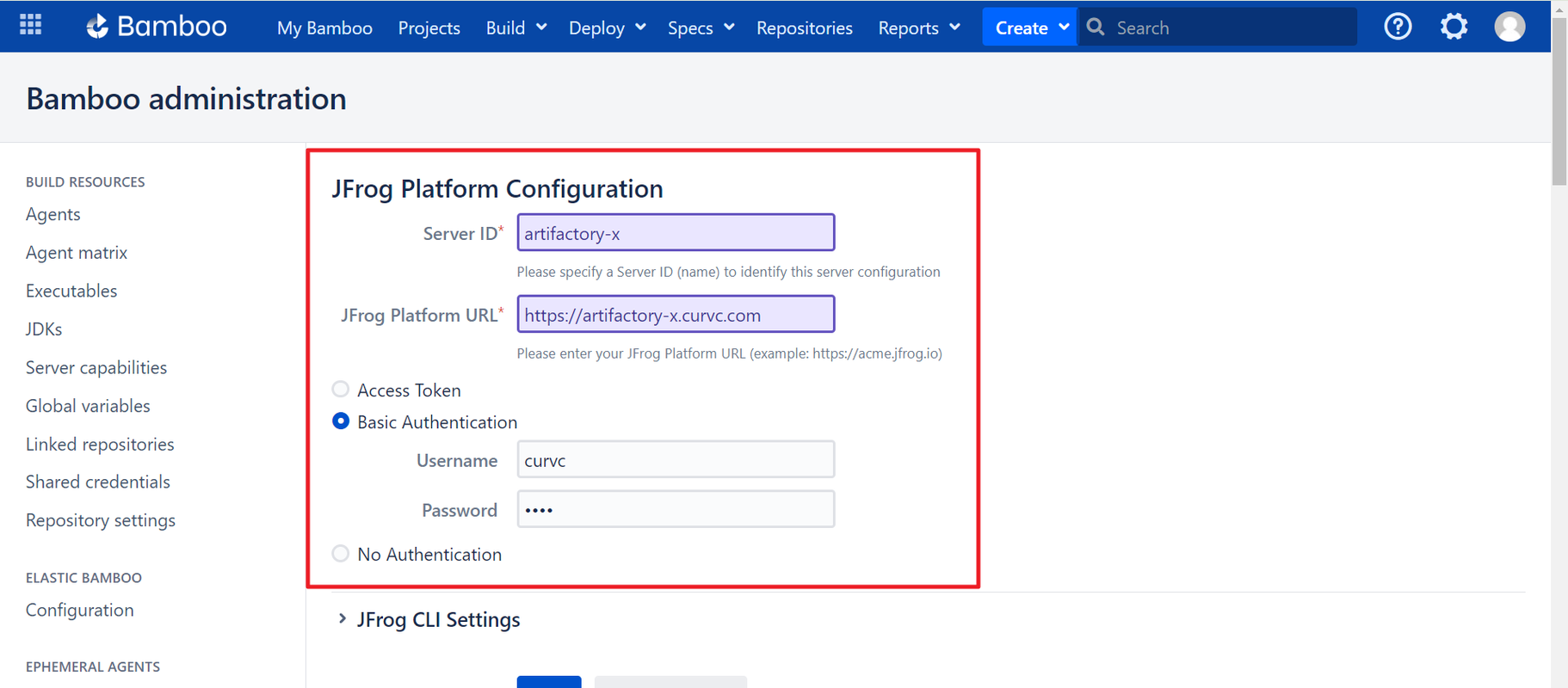Click the search magnifier icon
This screenshot has width=1568, height=688.
(x=1096, y=28)
